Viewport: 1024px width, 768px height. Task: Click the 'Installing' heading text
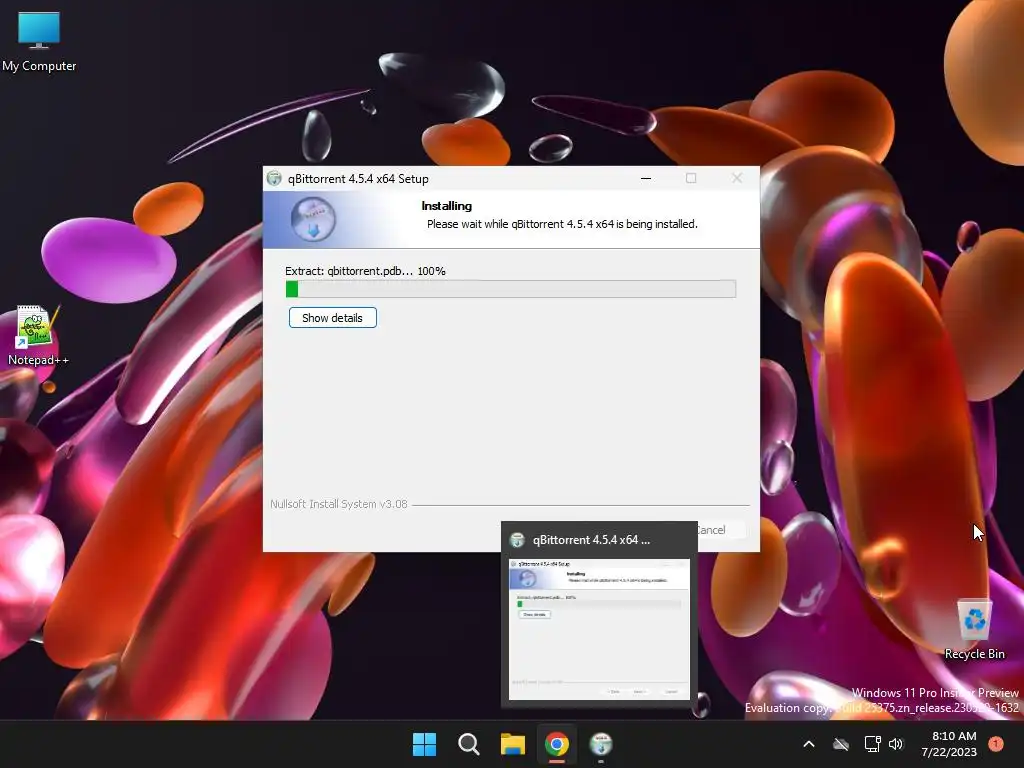(x=447, y=206)
